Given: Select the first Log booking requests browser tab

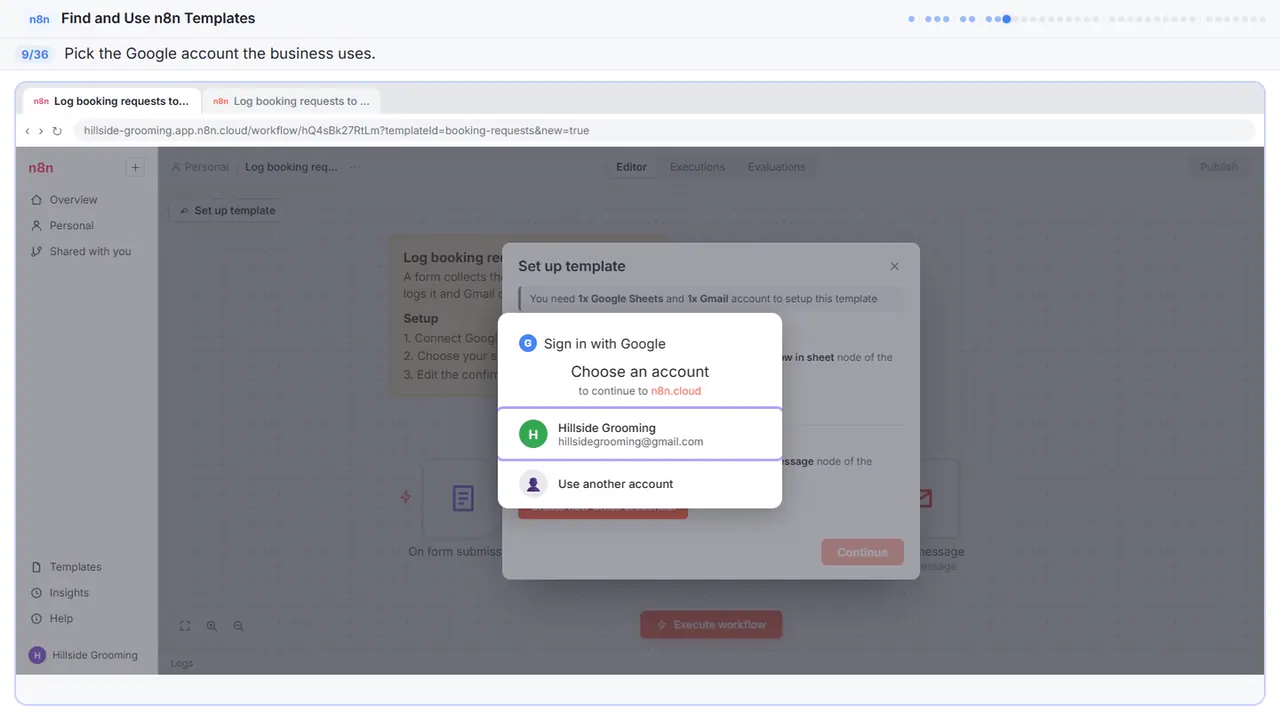Looking at the screenshot, I should [111, 101].
